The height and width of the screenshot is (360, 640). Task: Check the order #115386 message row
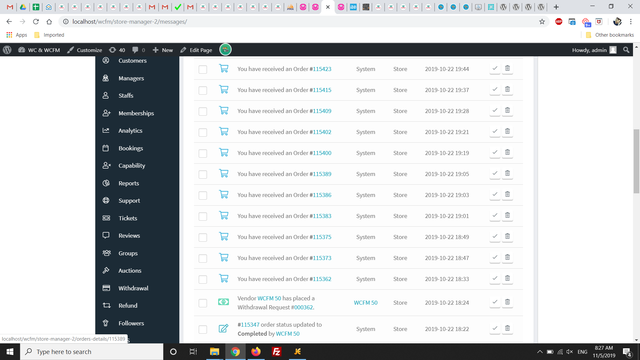point(203,196)
